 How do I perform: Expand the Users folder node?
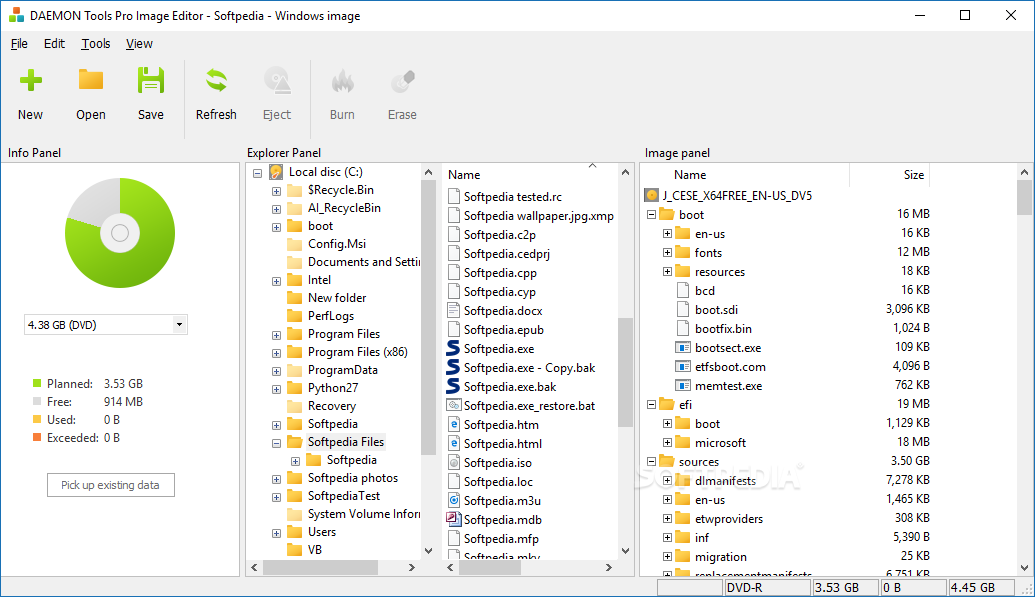point(277,533)
